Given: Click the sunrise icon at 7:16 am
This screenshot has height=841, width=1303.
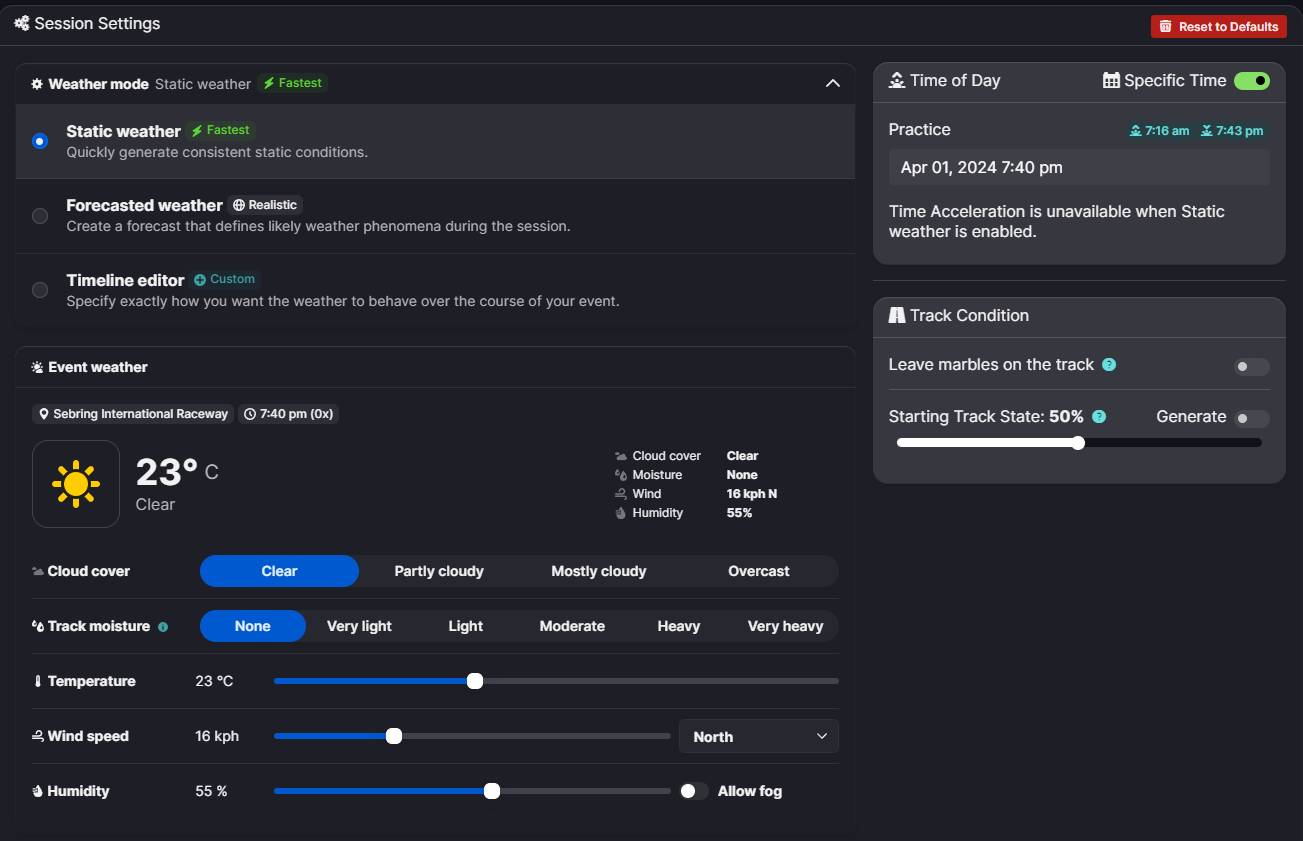Looking at the screenshot, I should click(x=1135, y=131).
